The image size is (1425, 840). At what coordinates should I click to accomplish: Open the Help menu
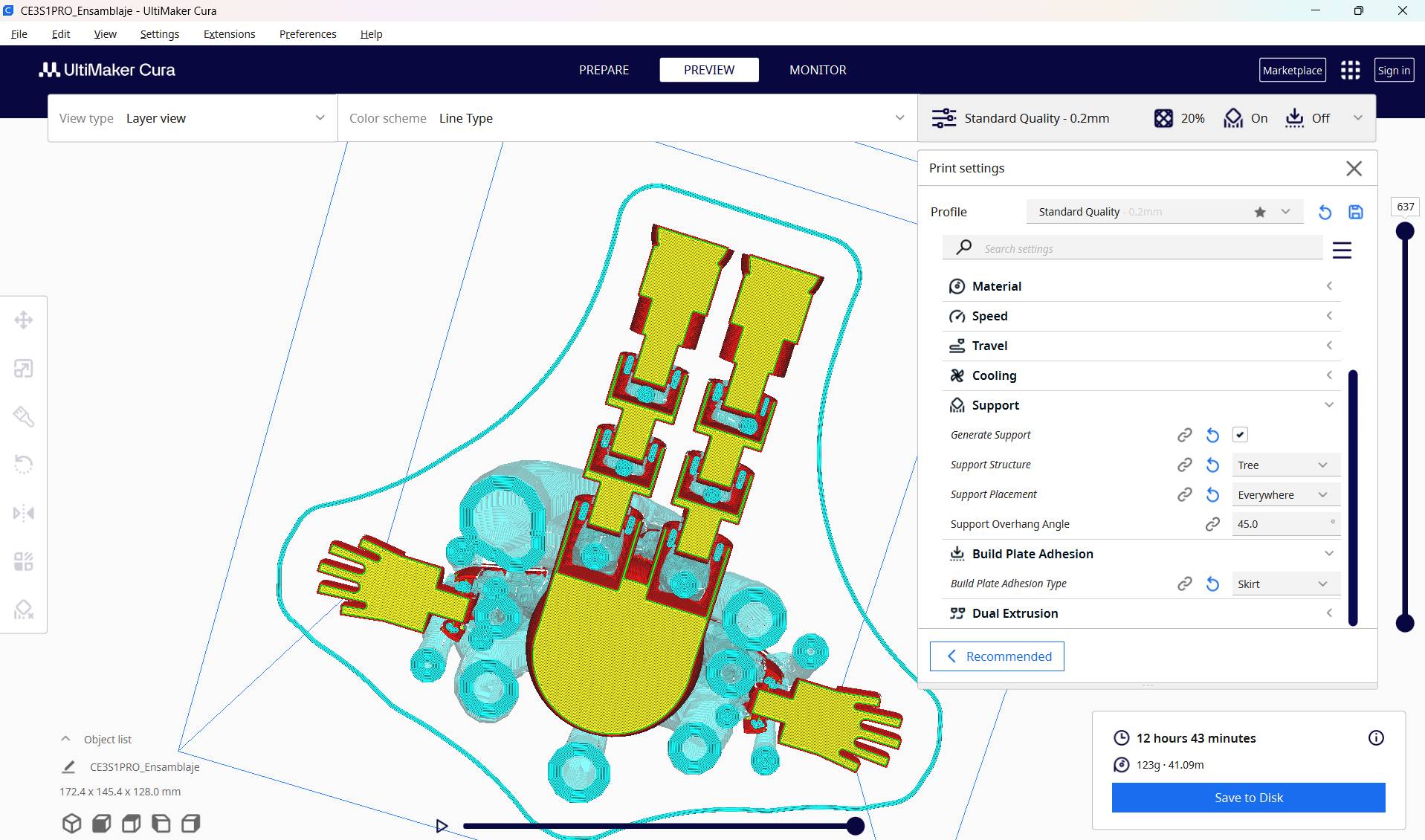pos(371,34)
